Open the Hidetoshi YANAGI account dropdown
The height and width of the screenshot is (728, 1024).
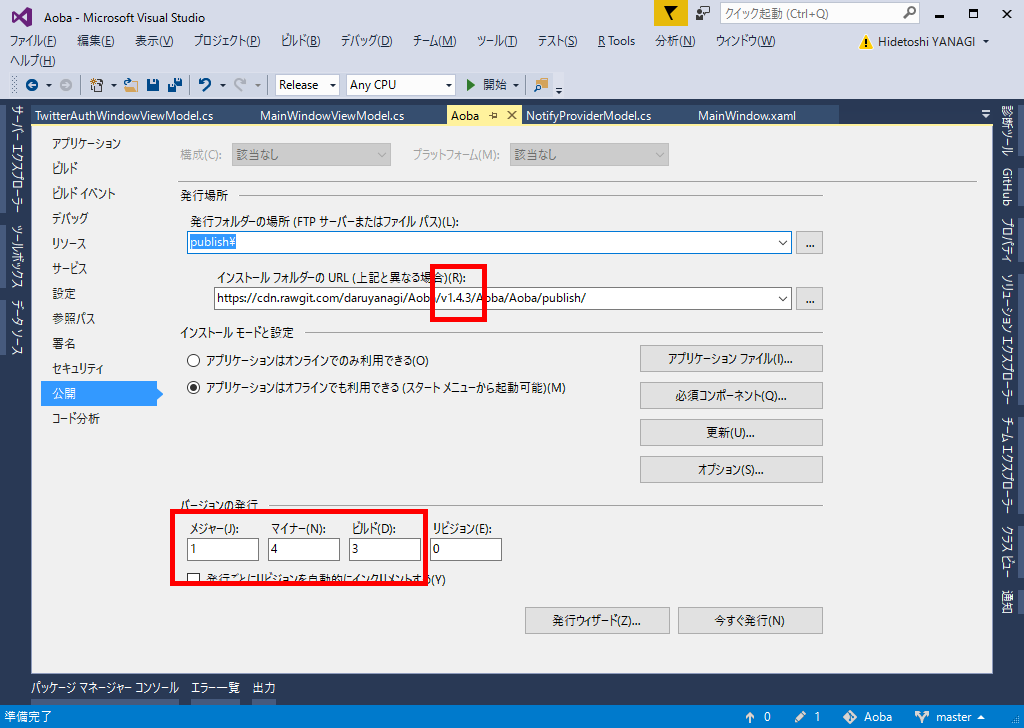pyautogui.click(x=986, y=42)
